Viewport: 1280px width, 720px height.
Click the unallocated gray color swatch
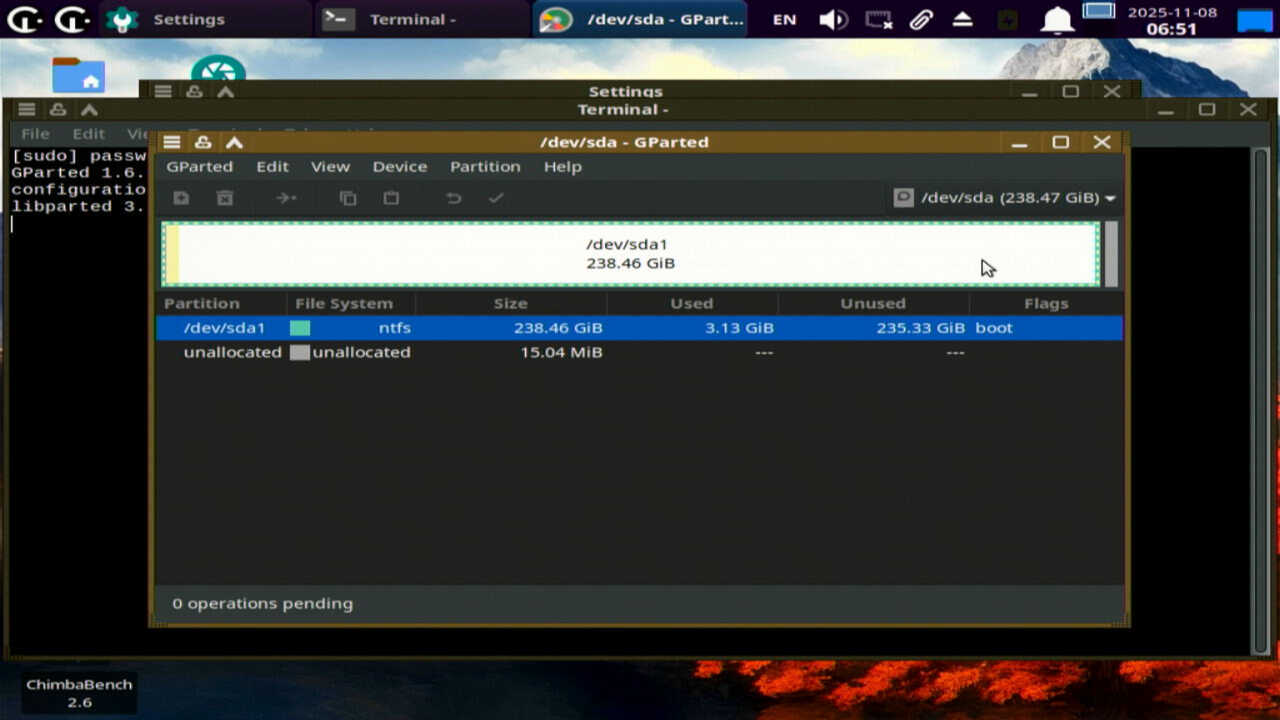click(x=300, y=352)
